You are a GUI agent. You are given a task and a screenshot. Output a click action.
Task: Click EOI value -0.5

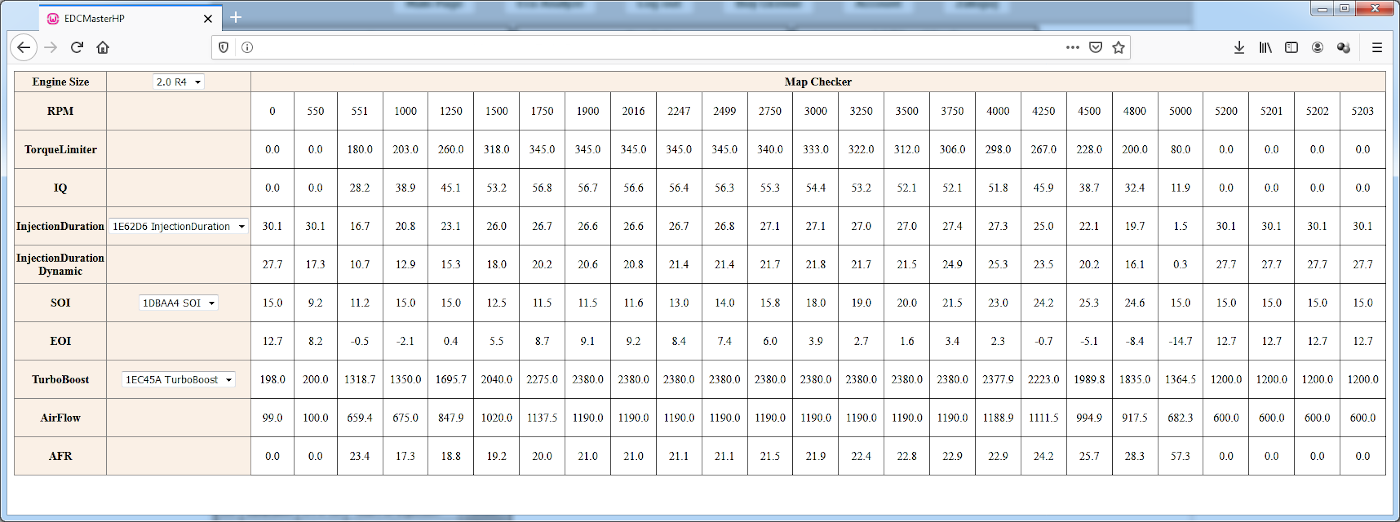tap(359, 342)
